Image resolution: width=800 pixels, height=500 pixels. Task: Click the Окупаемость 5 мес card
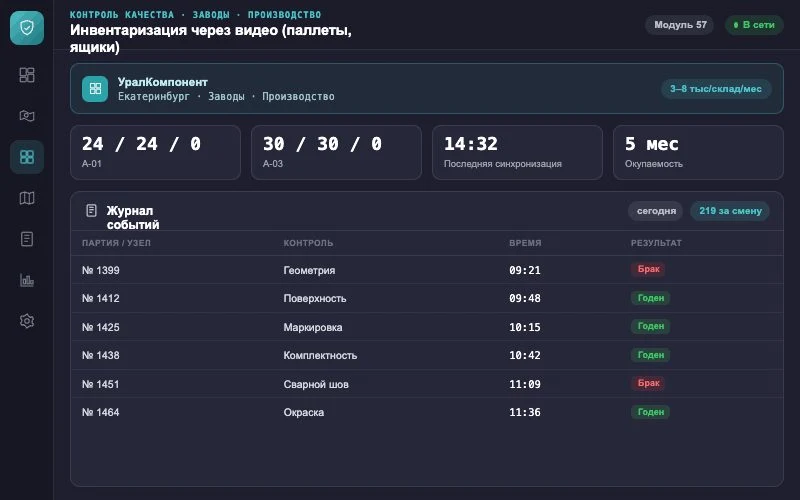[698, 152]
